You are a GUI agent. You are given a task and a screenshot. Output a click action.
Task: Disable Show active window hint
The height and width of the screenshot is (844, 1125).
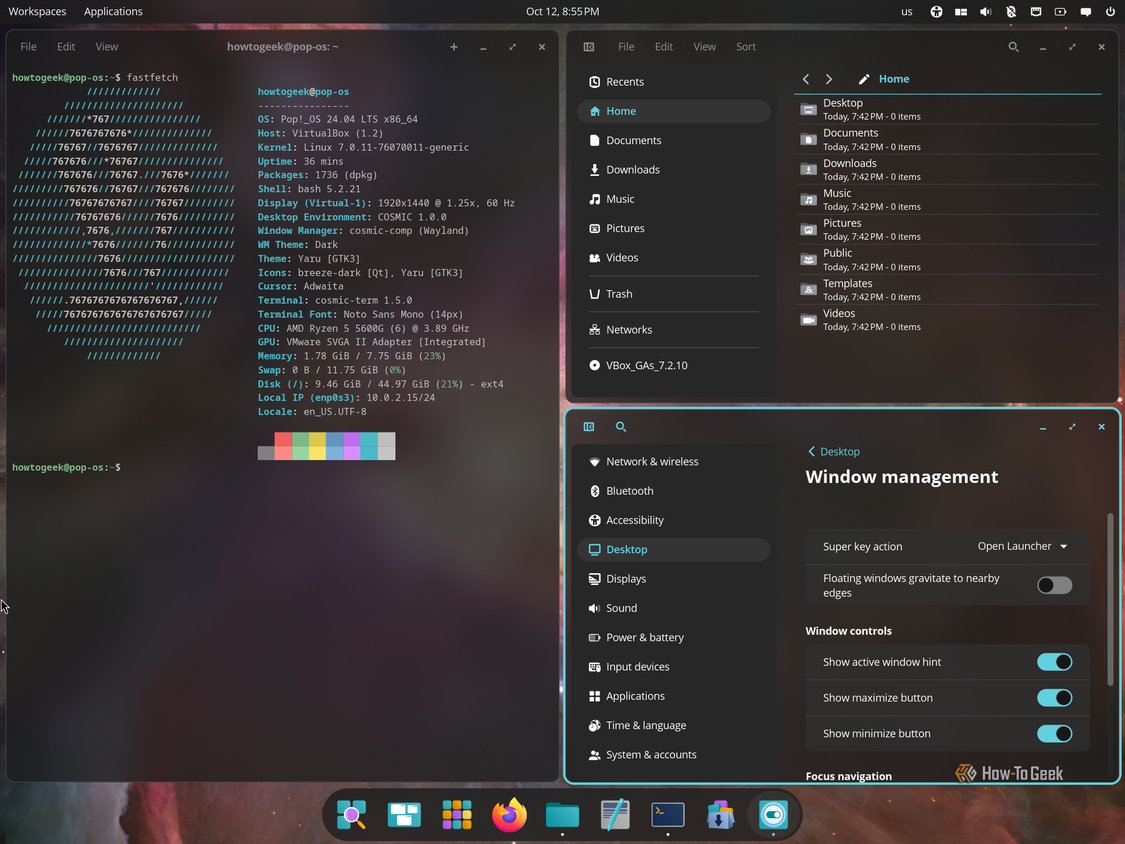pos(1054,662)
